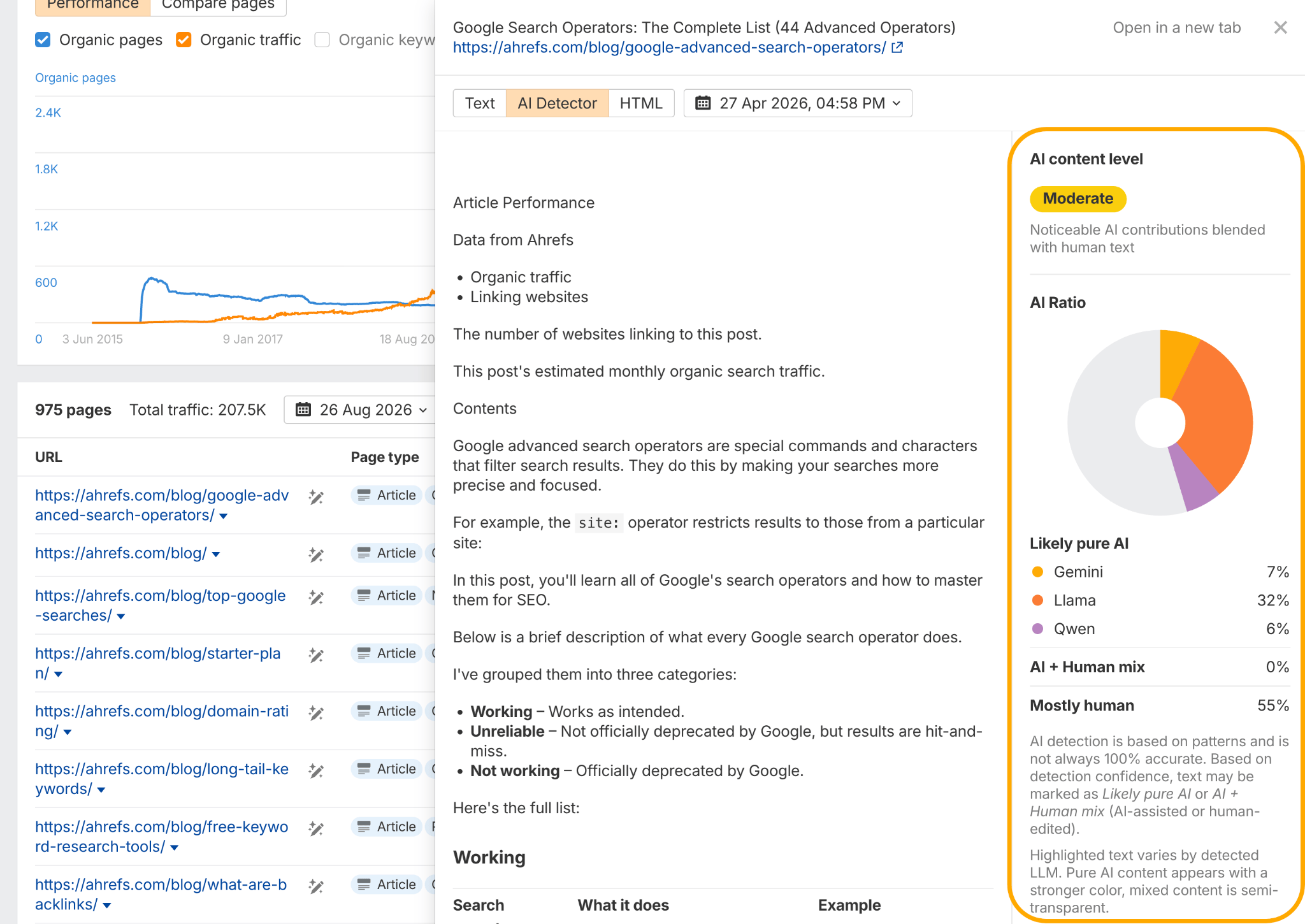Switch to the AI Detector tab
This screenshot has height=924, width=1305.
pyautogui.click(x=558, y=103)
